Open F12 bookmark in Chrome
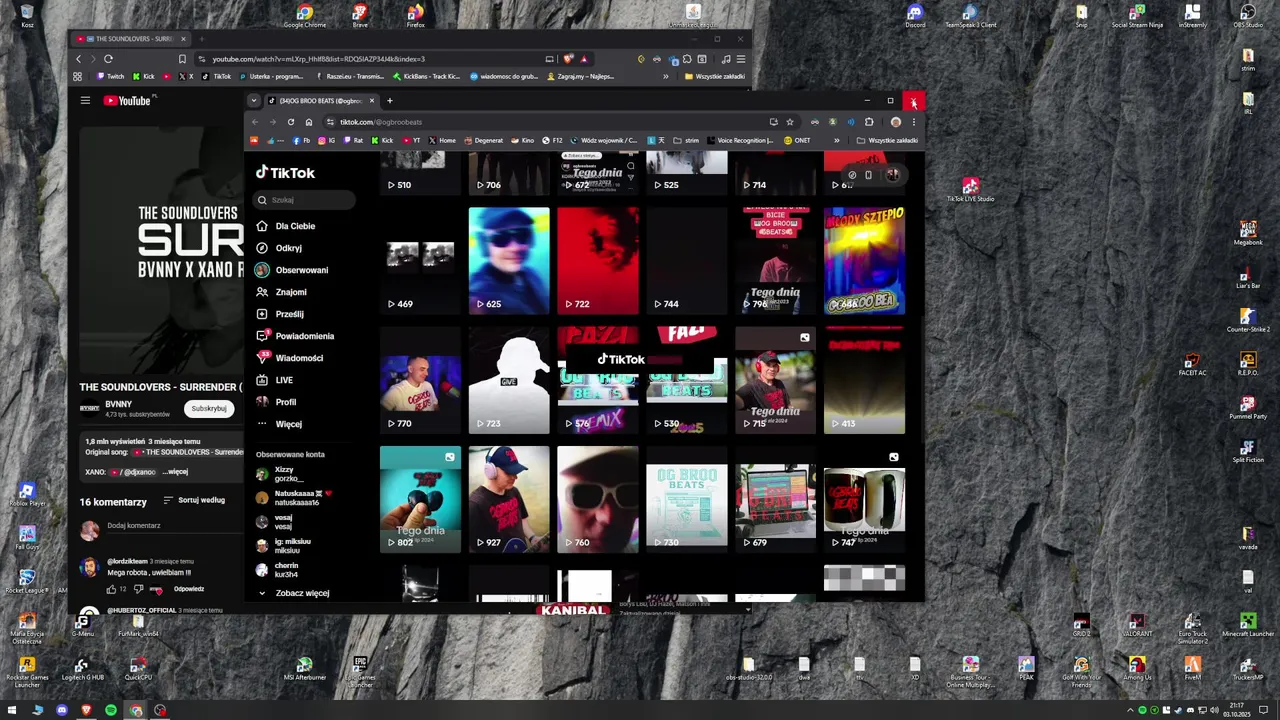The width and height of the screenshot is (1280, 720). tap(552, 141)
